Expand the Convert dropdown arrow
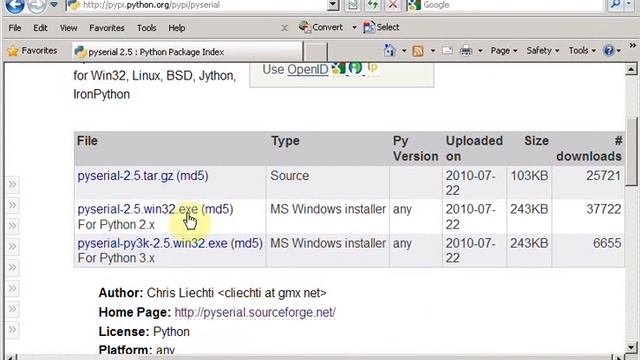Viewport: 640px width, 360px height. pos(354,28)
